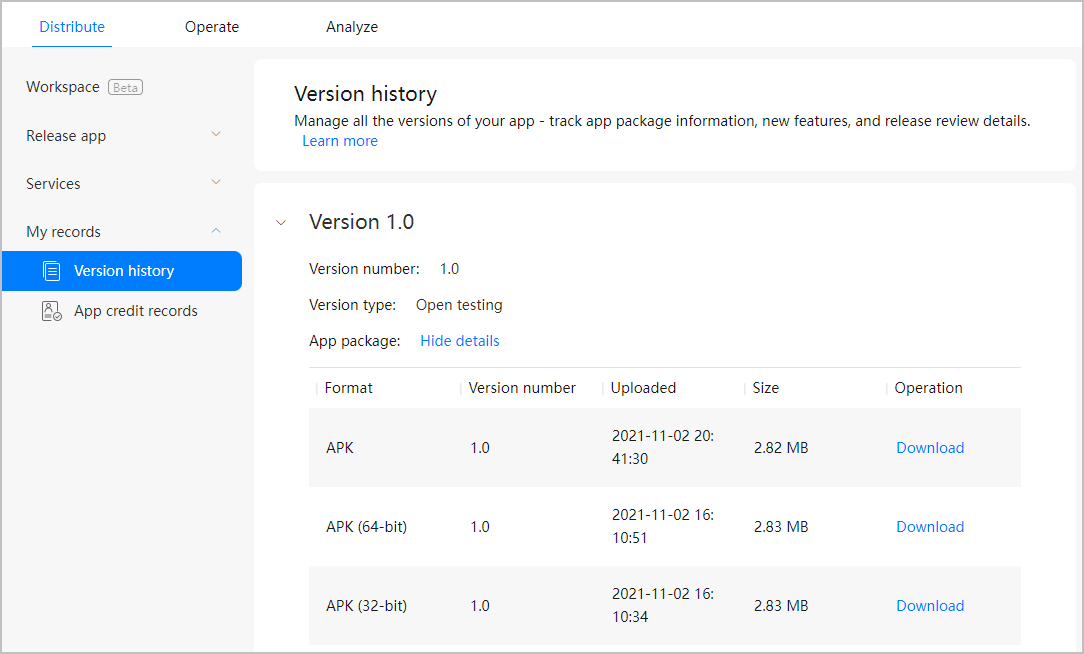
Task: Expand the Release app menu chevron
Action: (216, 135)
